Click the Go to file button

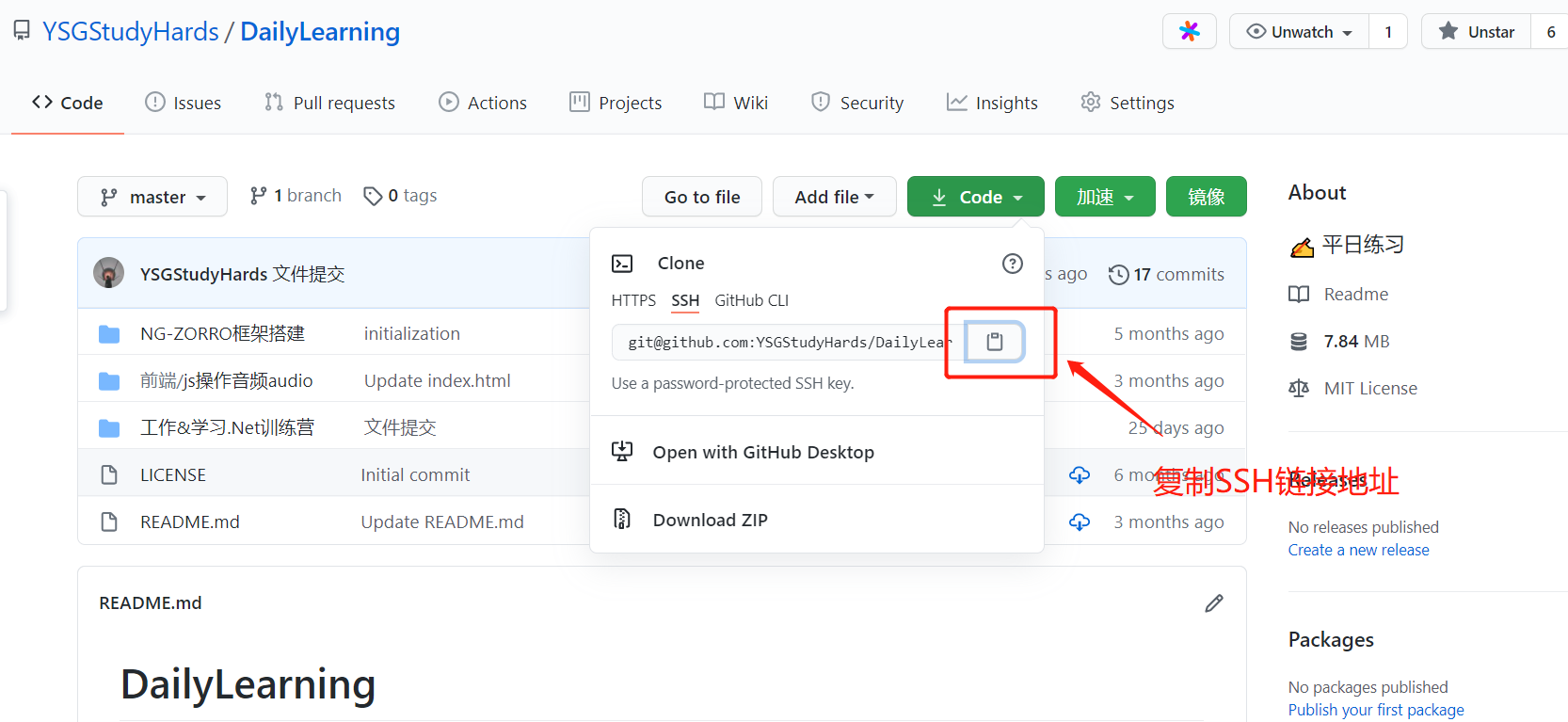[x=701, y=197]
